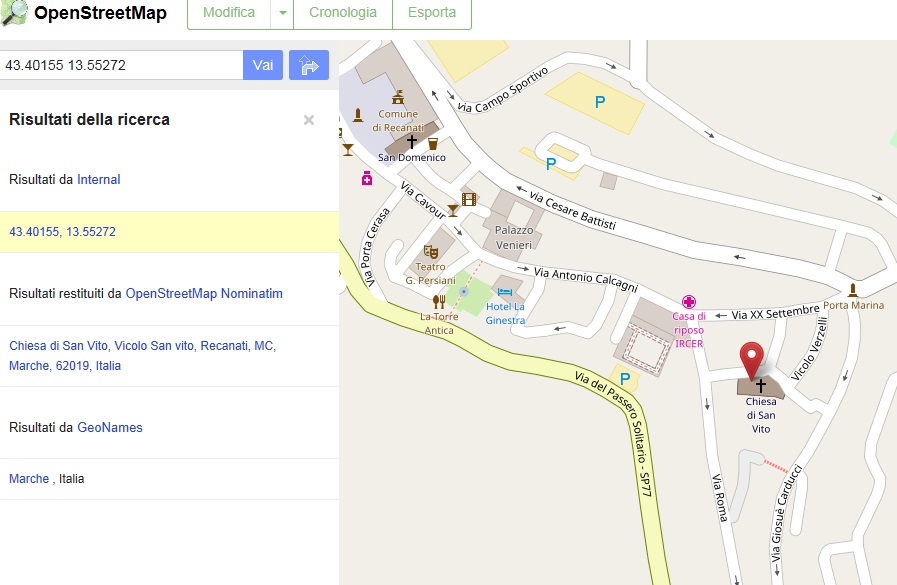The height and width of the screenshot is (585, 897).
Task: Click the Hotel La Ginestra bed icon
Action: [x=505, y=292]
